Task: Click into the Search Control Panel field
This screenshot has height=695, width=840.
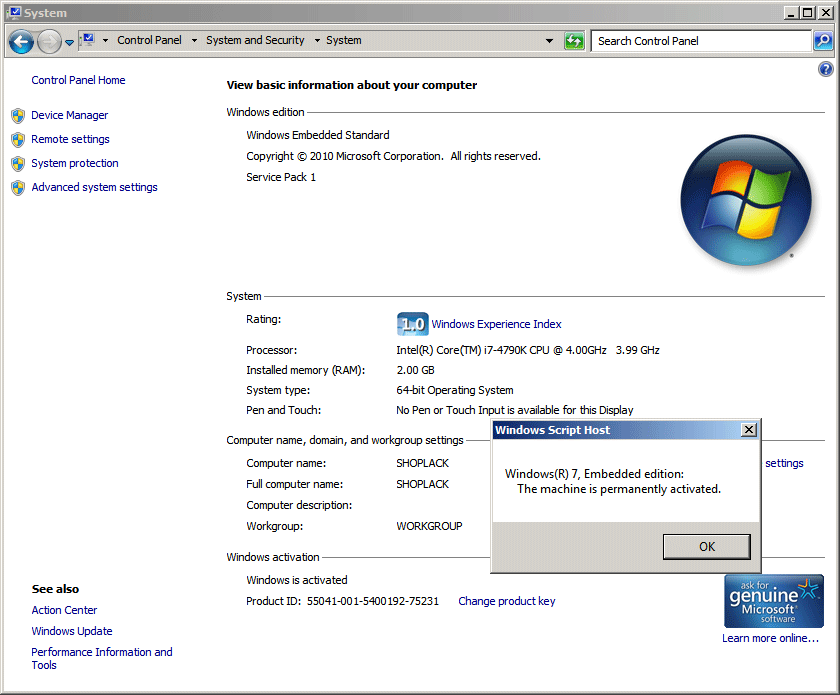Action: (x=700, y=41)
